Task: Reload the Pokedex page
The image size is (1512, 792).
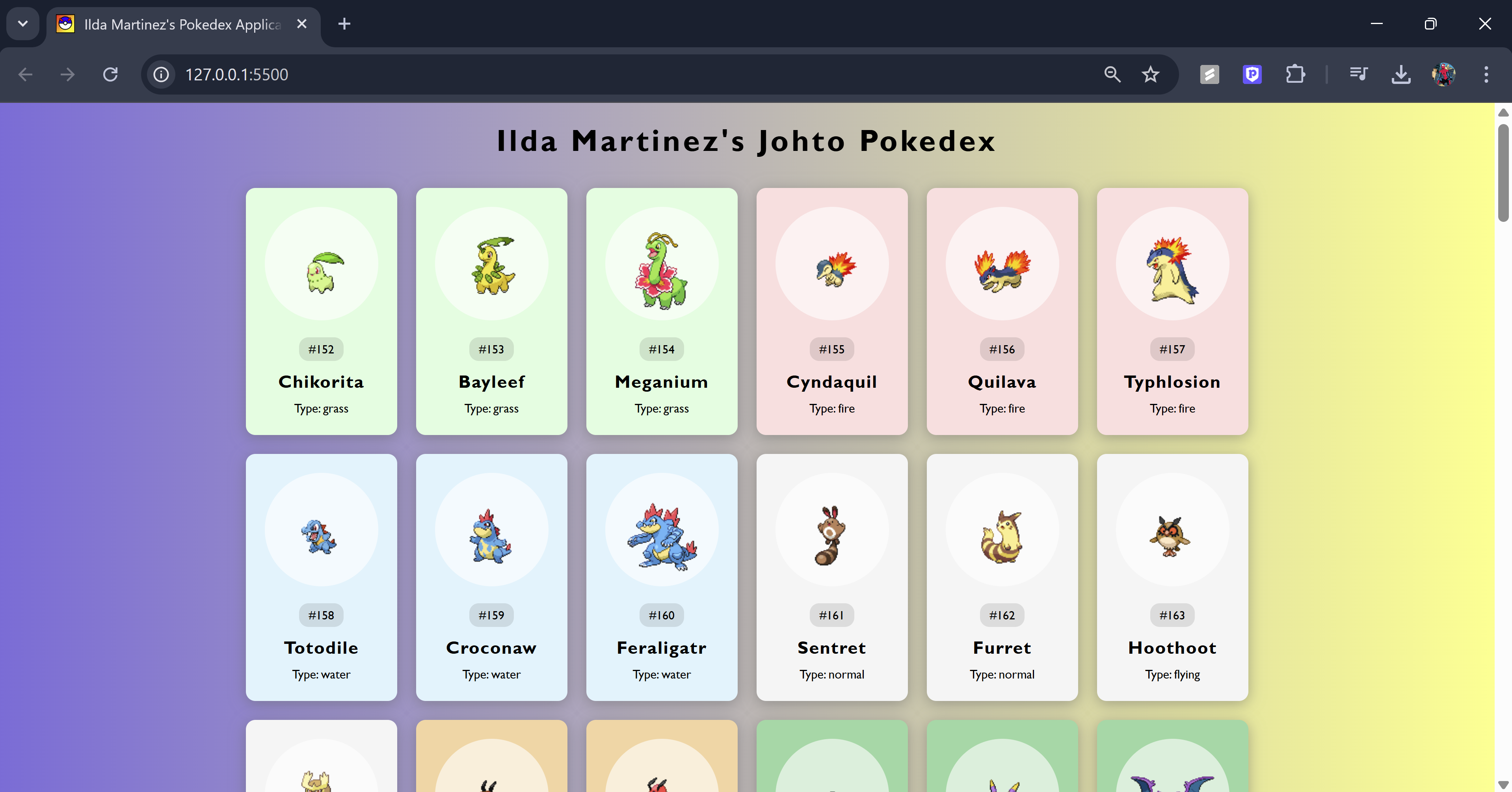Action: [x=110, y=74]
